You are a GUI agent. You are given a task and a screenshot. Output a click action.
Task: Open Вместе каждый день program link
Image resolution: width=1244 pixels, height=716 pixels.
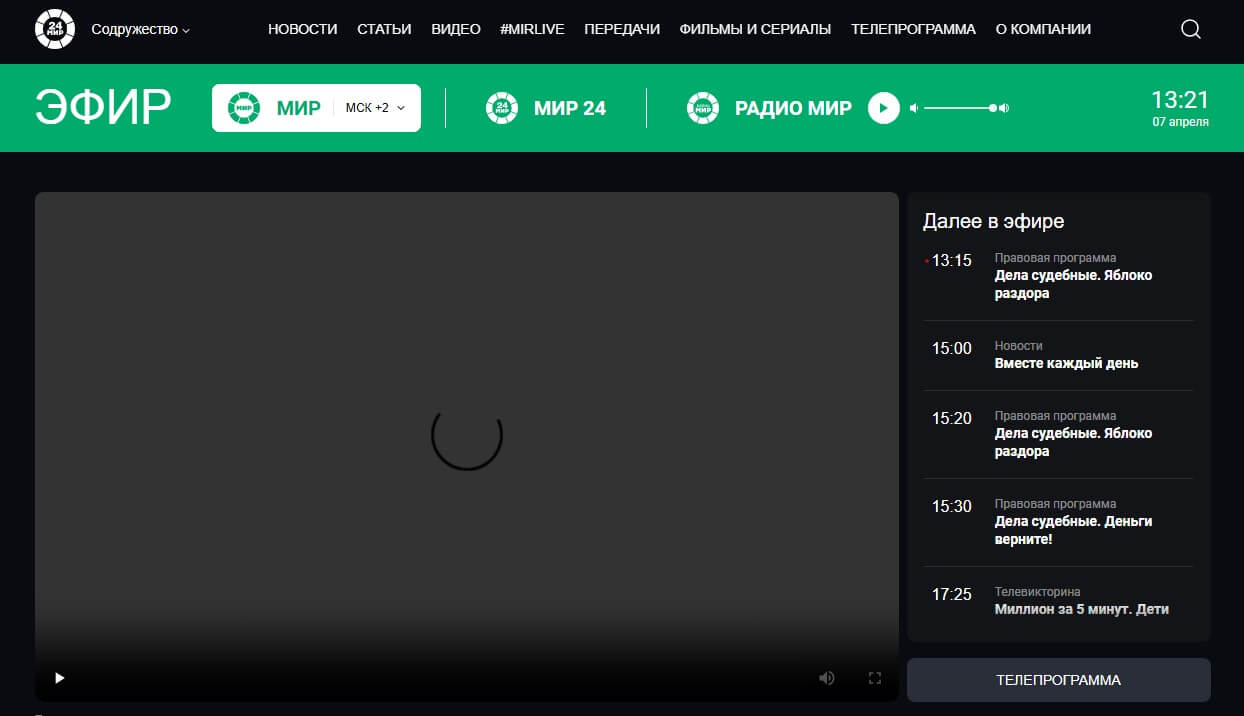1066,363
